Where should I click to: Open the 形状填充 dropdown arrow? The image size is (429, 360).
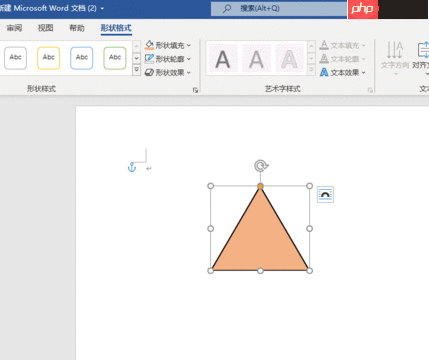[189, 45]
